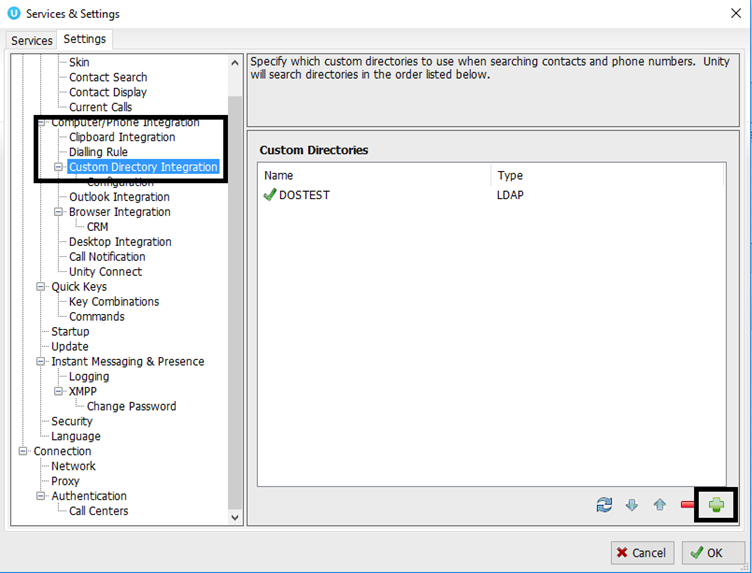Move directory down with blue down arrow
Image resolution: width=752 pixels, height=573 pixels.
click(x=632, y=504)
